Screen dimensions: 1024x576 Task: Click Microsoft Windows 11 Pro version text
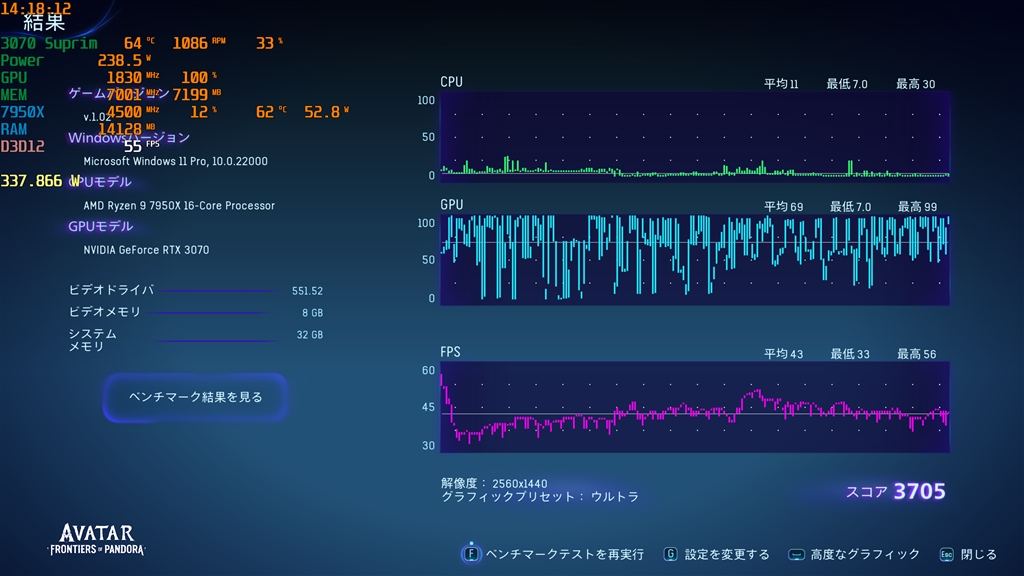coord(175,161)
